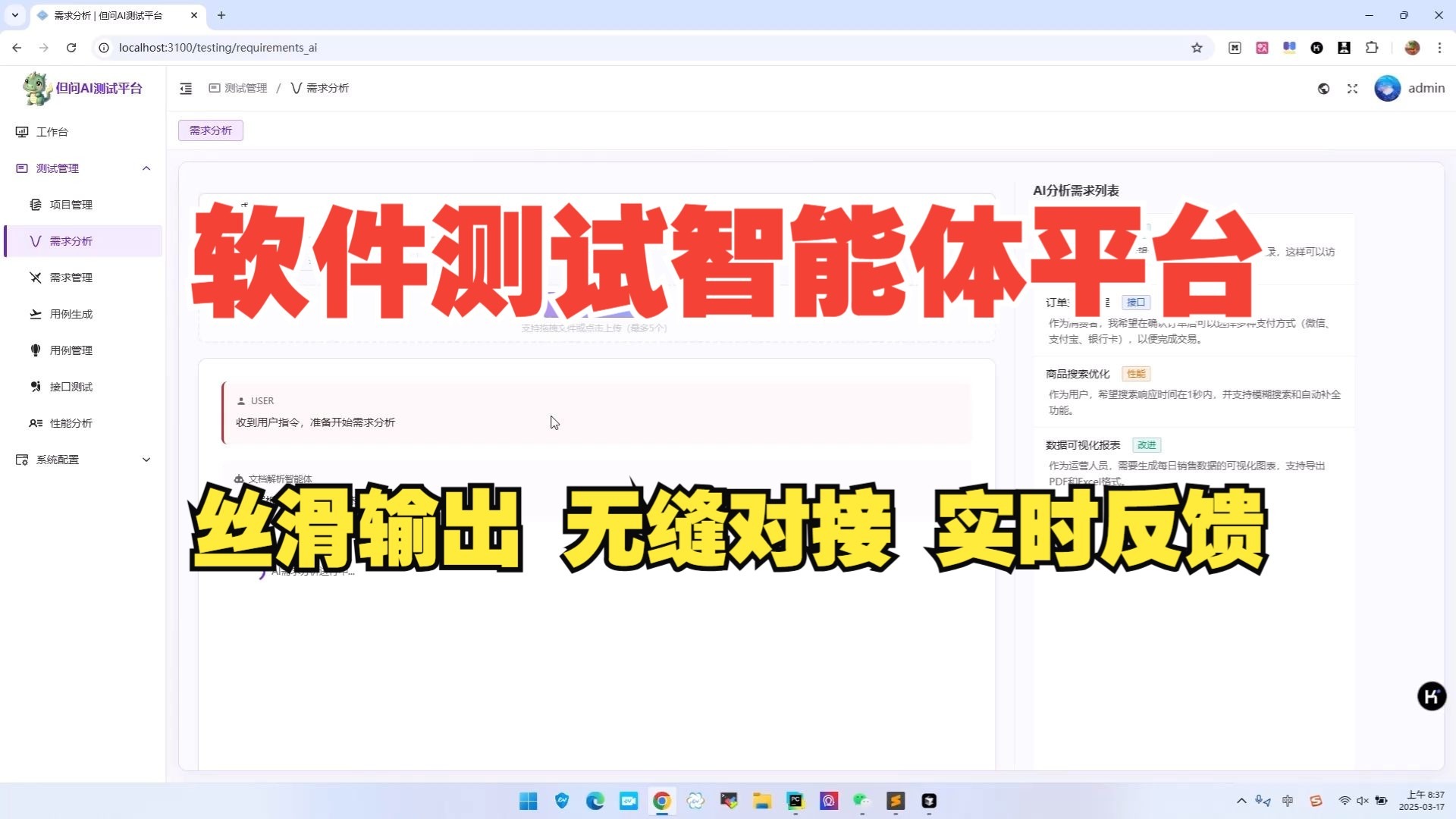Image resolution: width=1456 pixels, height=819 pixels.
Task: Highlight the 需求管理 sidebar entry
Action: click(x=71, y=277)
